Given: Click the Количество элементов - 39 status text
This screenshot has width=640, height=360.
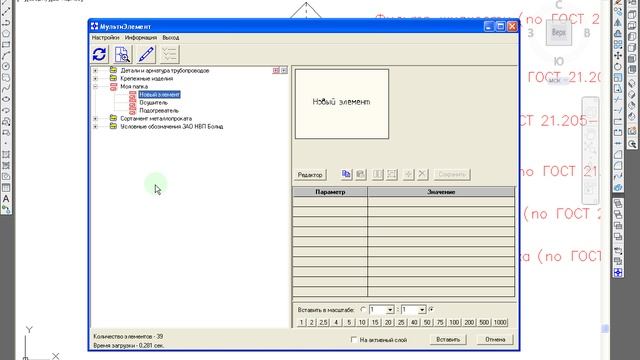Looking at the screenshot, I should tap(128, 336).
